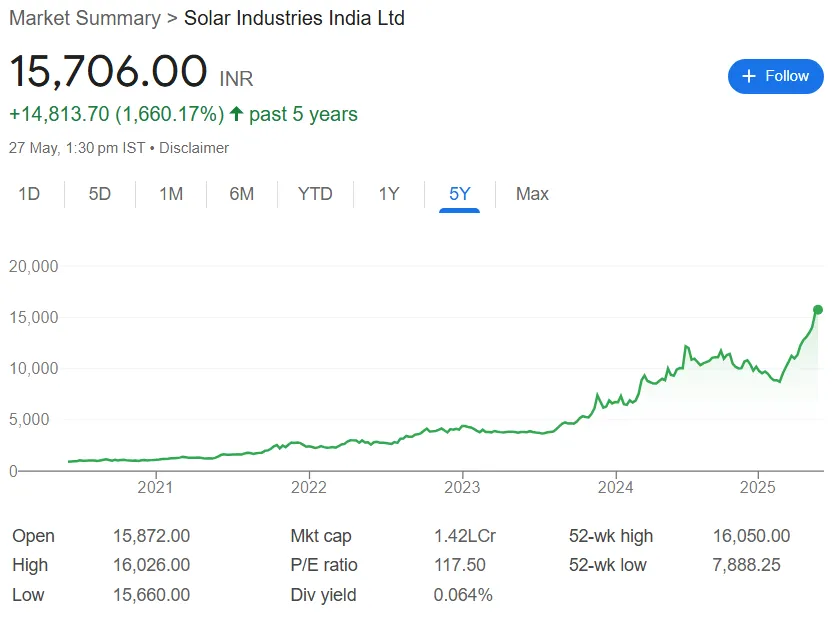Click the 'past 5 years' label
The image size is (840, 620).
point(303,114)
